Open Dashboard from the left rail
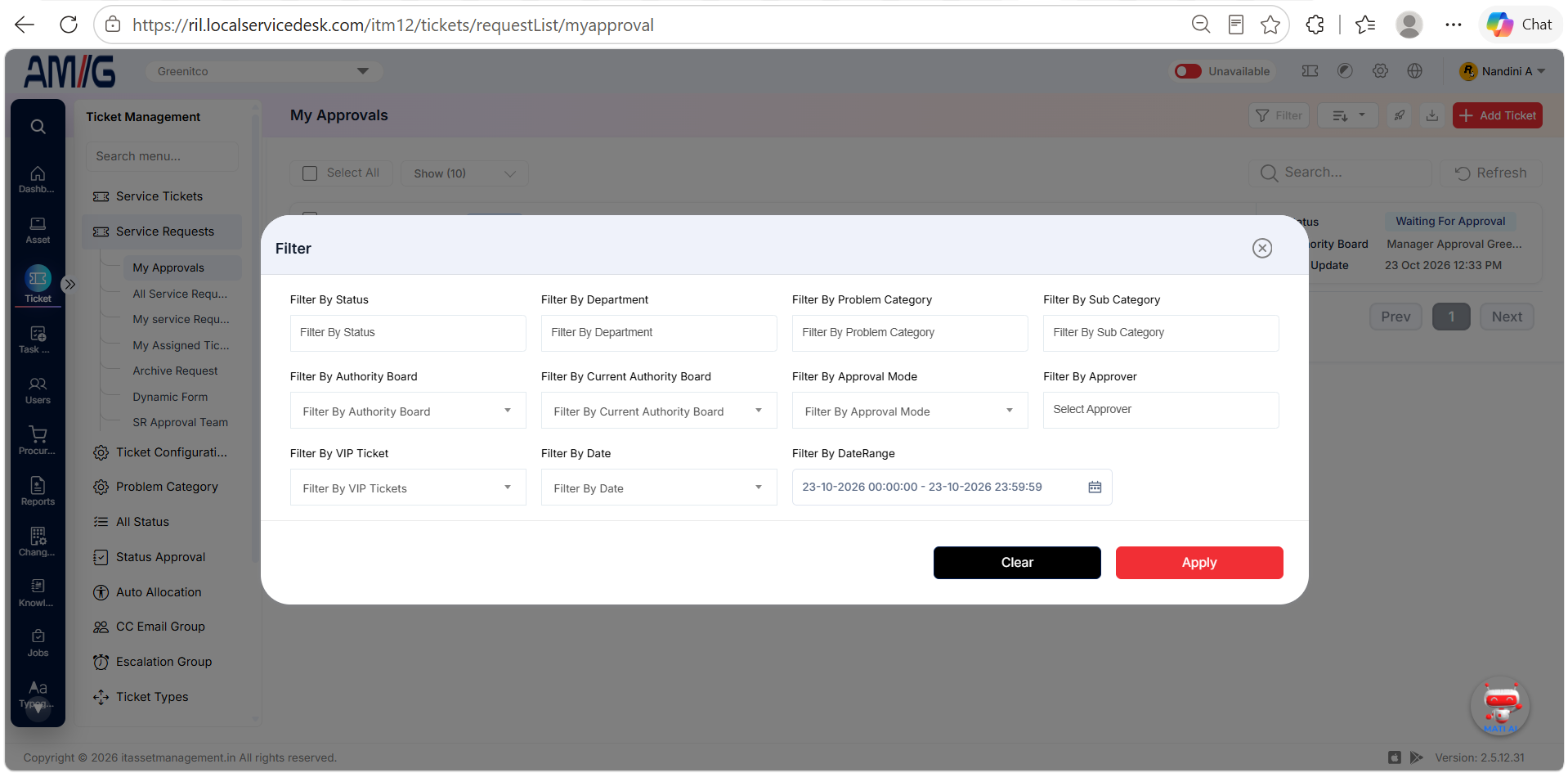 pos(38,179)
